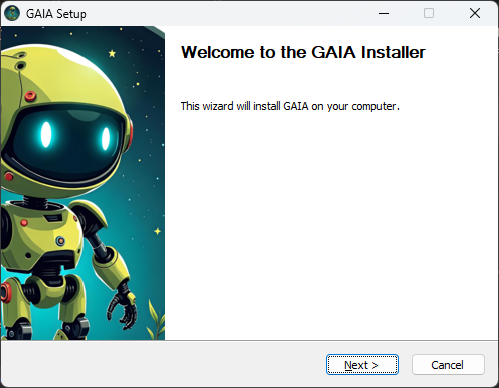The width and height of the screenshot is (499, 388).
Task: Click the Next > button
Action: point(362,365)
